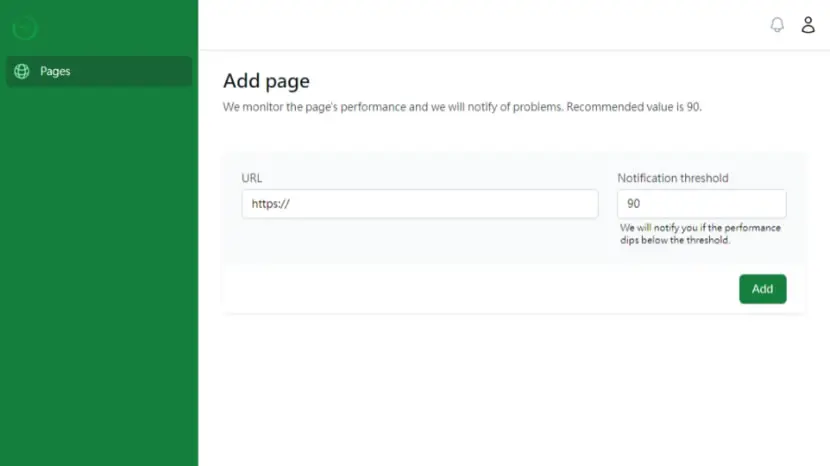Screen dimensions: 830x466
Task: Click the Recommended value is 90 sentence
Action: (x=634, y=107)
